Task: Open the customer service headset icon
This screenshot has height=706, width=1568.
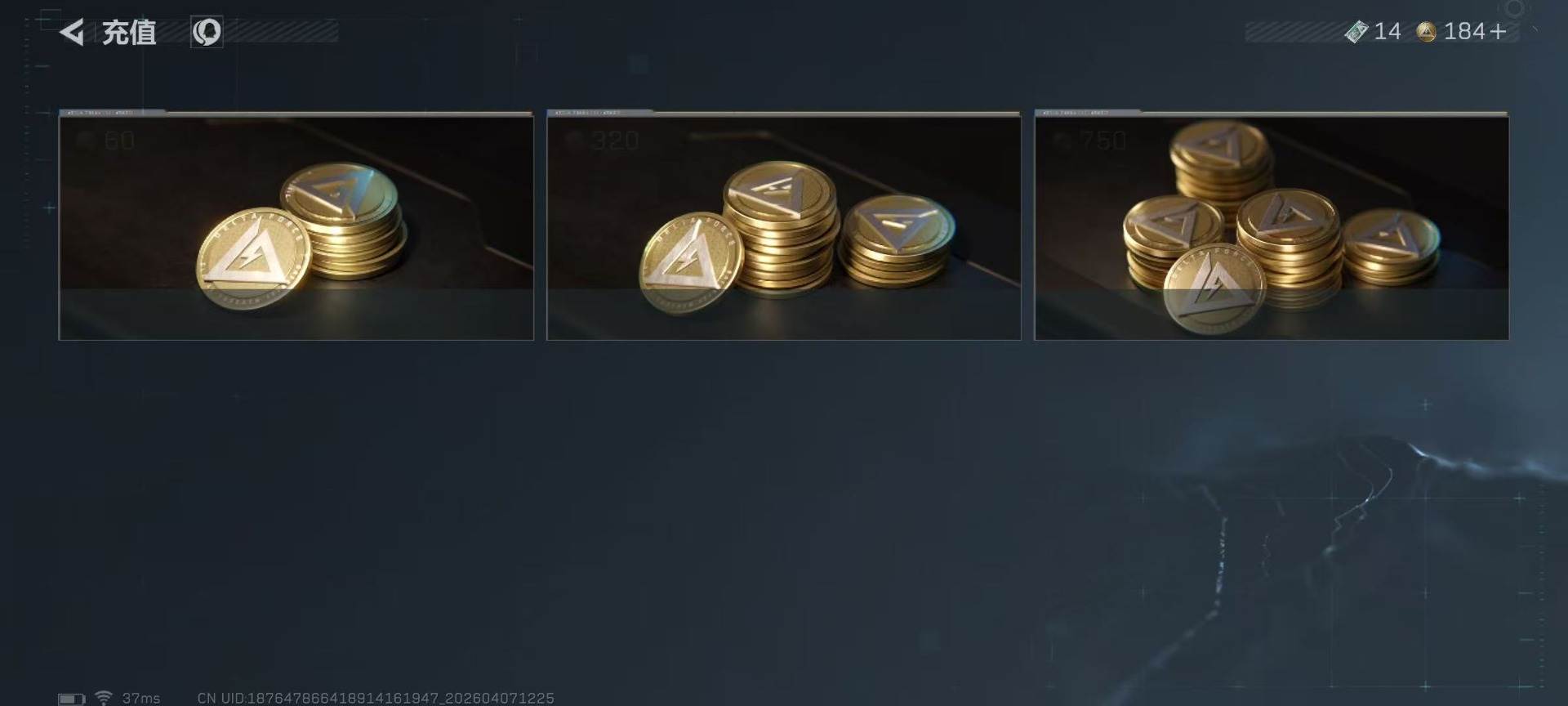Action: tap(207, 32)
